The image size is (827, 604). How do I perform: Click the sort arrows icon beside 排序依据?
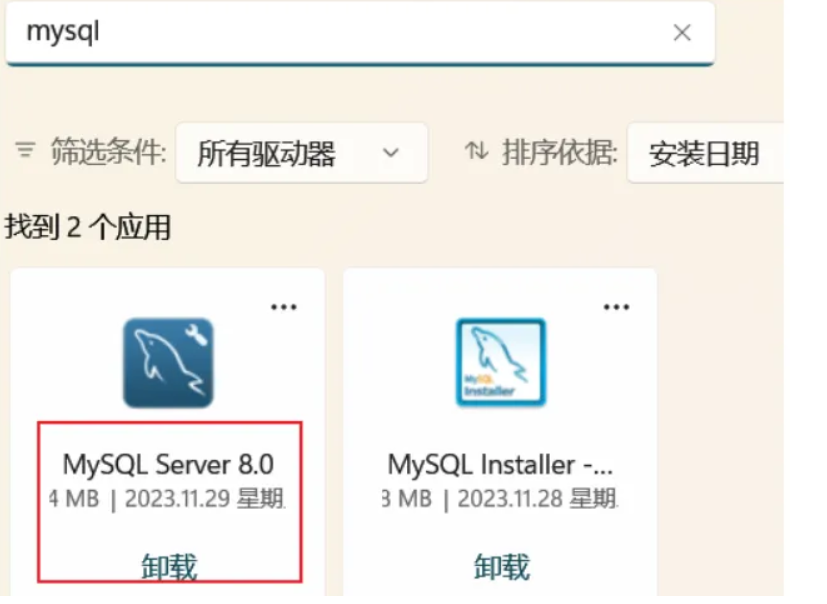476,151
